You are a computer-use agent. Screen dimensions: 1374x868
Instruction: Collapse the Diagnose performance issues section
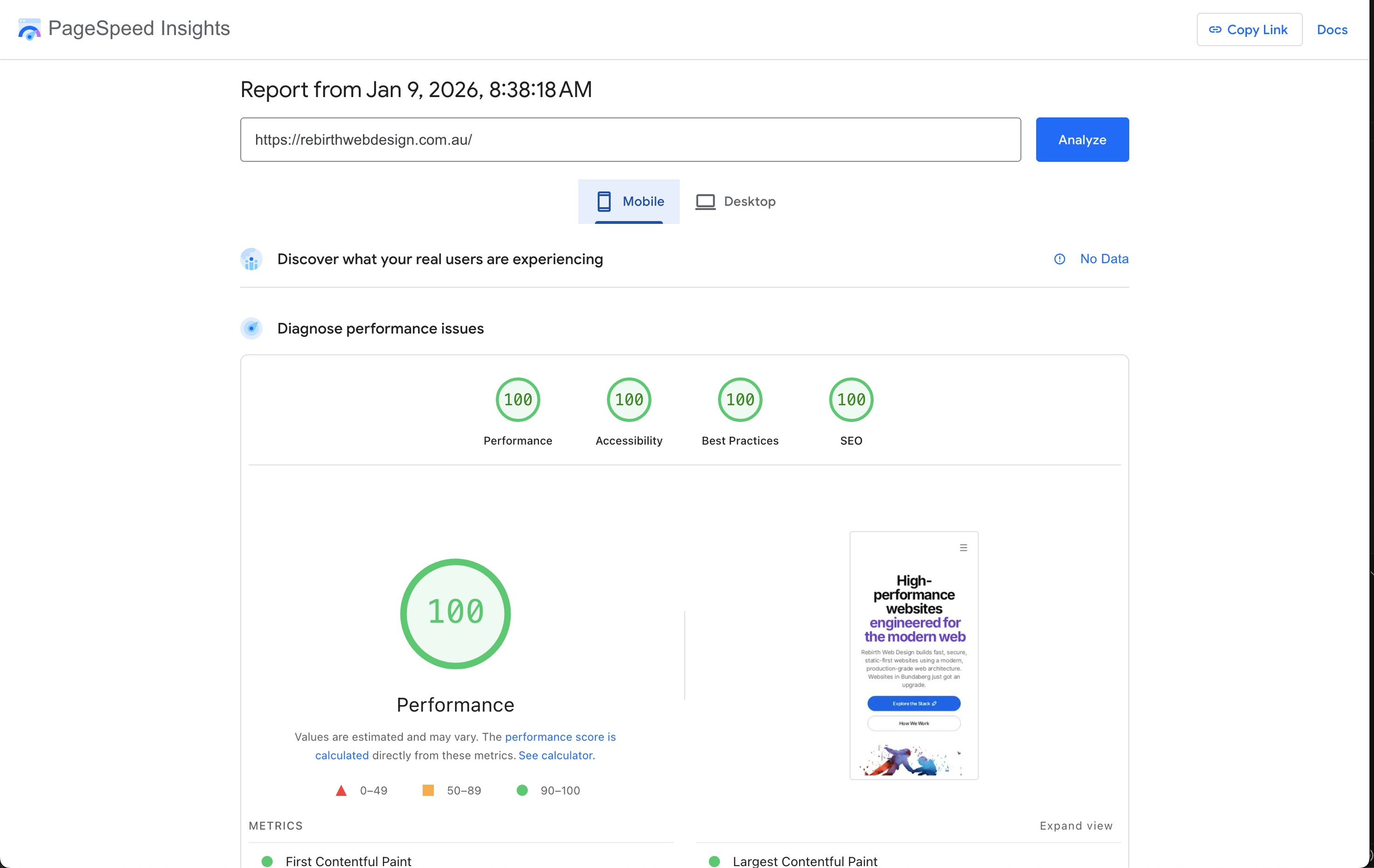pos(381,329)
